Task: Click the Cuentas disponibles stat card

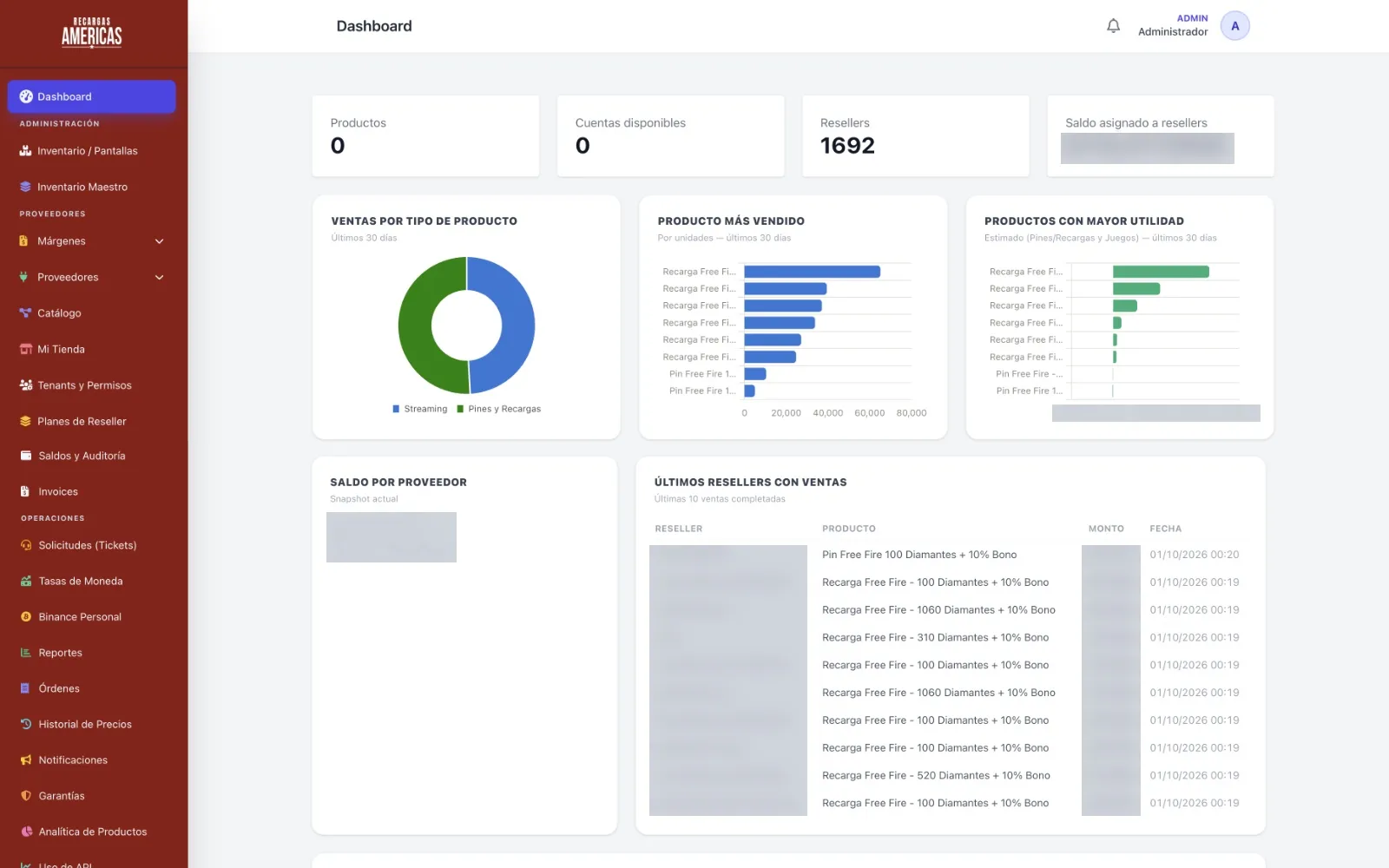Action: [670, 136]
